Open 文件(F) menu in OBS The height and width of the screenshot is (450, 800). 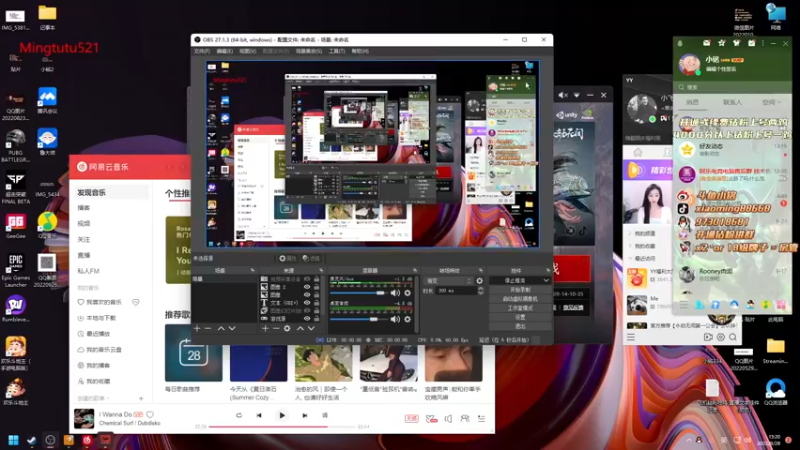coord(202,51)
